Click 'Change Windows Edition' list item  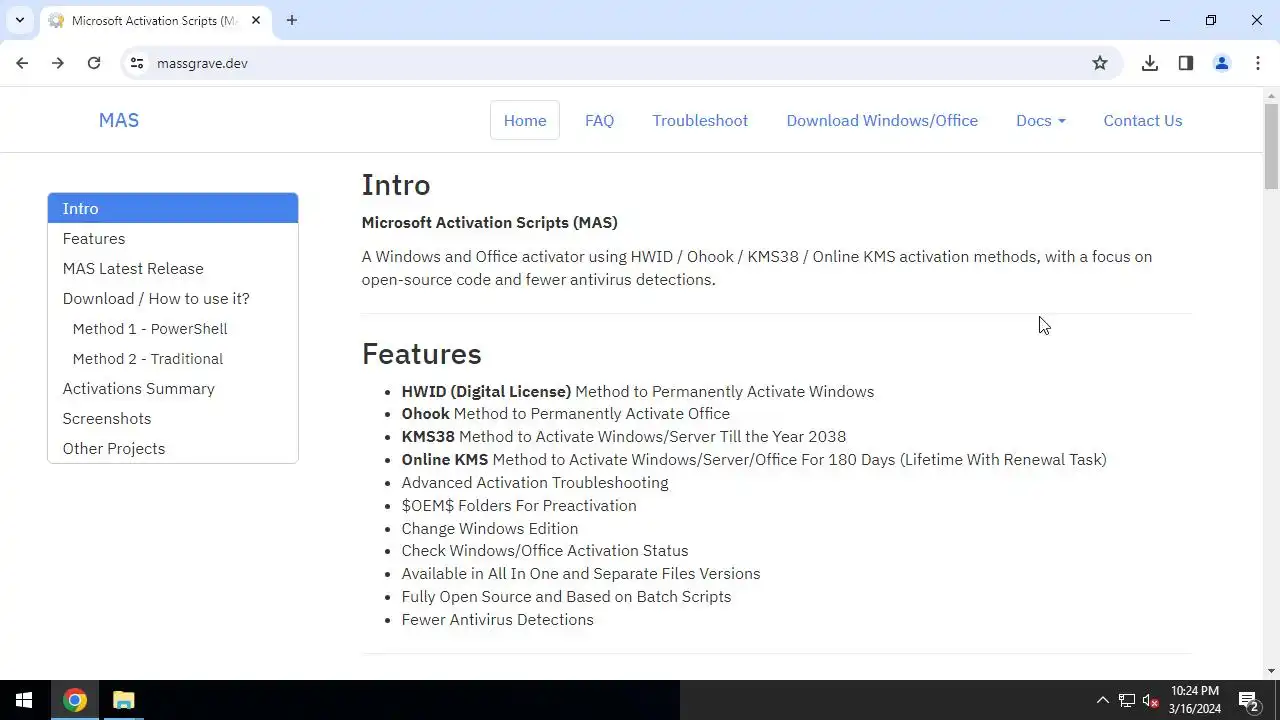pos(490,528)
